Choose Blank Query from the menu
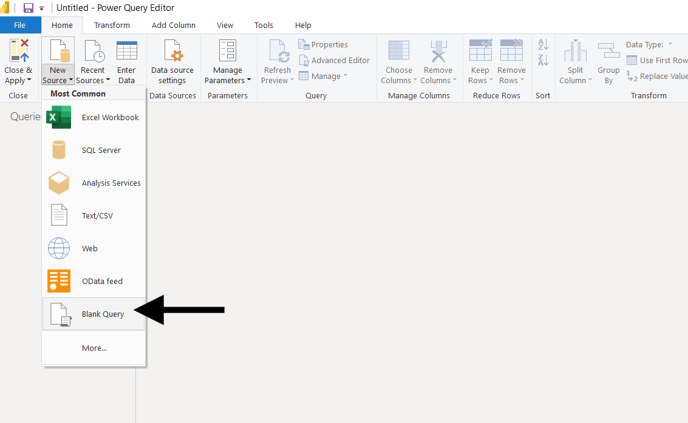 click(94, 314)
